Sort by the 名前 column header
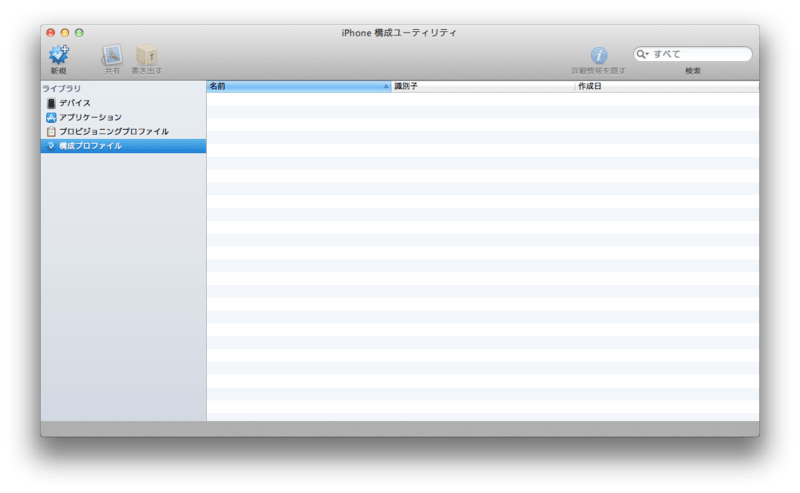 tap(290, 87)
